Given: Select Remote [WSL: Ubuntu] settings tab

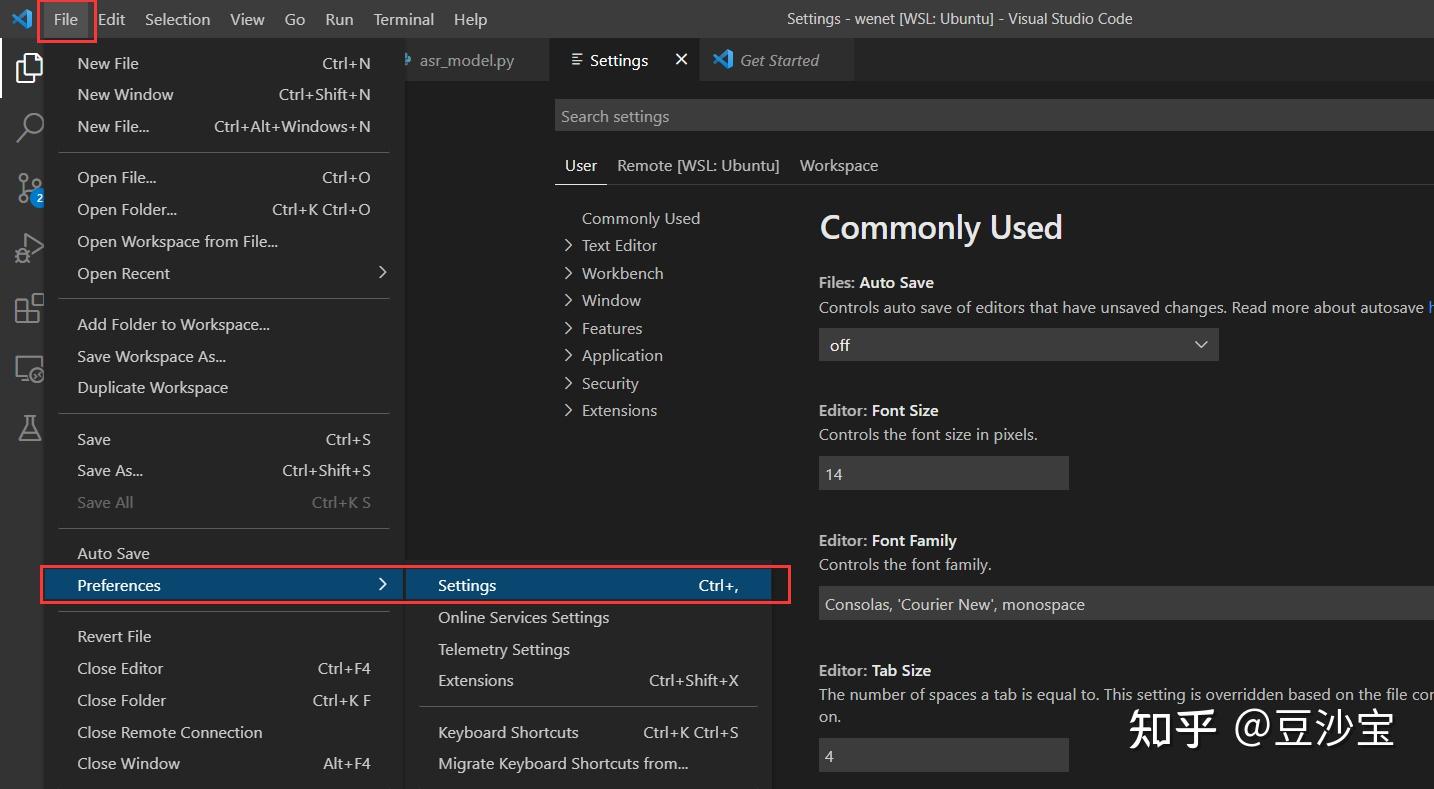Looking at the screenshot, I should [x=698, y=165].
